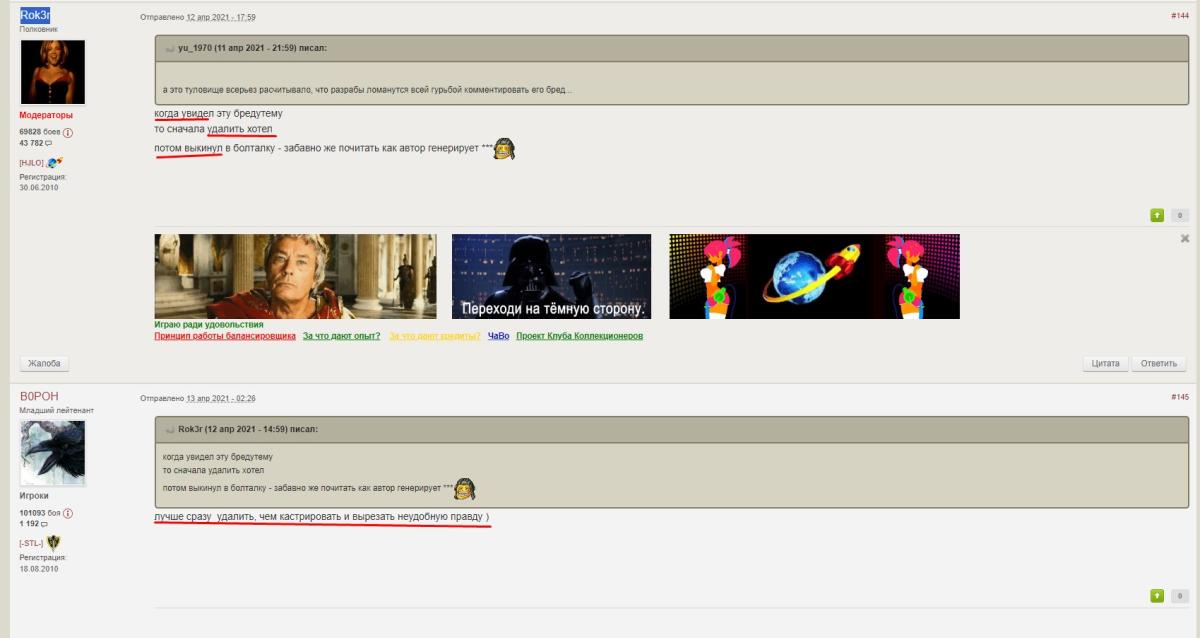Click the registration date 30.06.2010

pos(39,187)
